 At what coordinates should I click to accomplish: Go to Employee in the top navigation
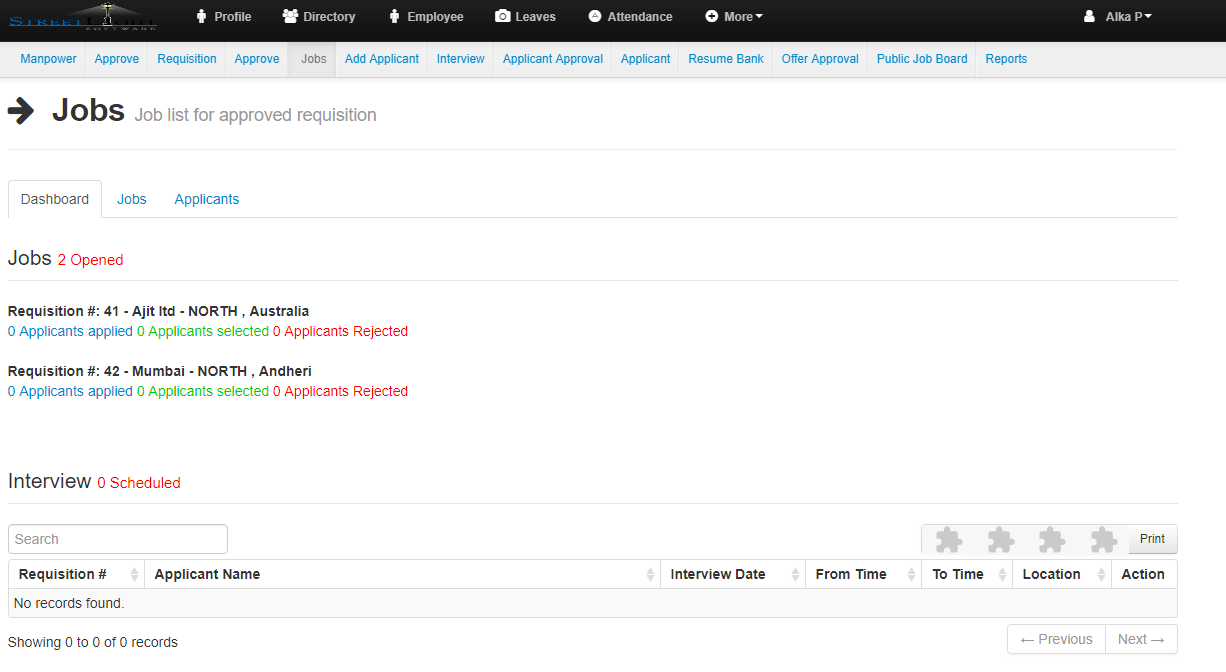425,17
